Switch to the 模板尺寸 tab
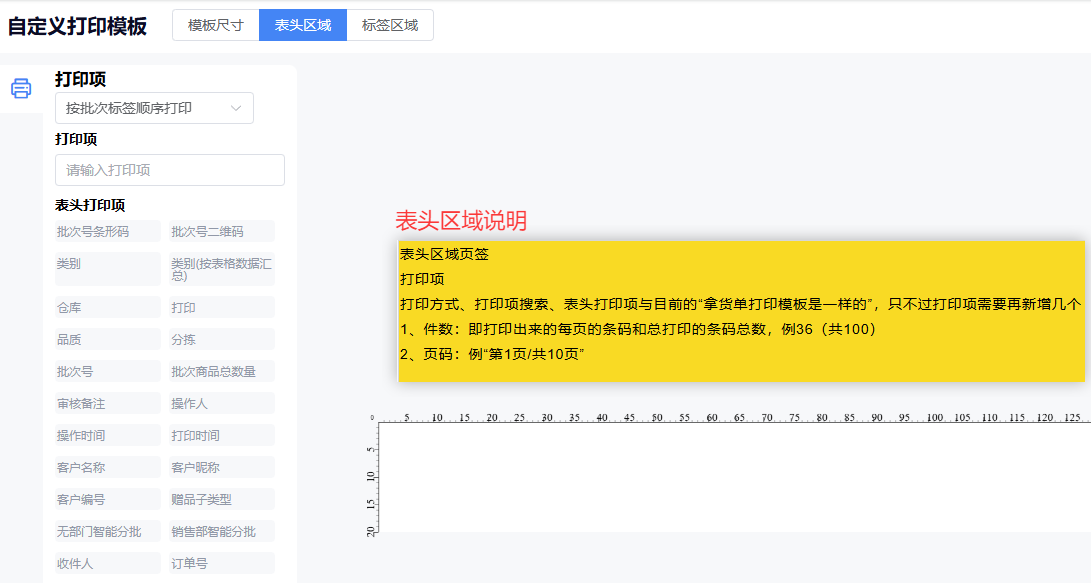 215,25
